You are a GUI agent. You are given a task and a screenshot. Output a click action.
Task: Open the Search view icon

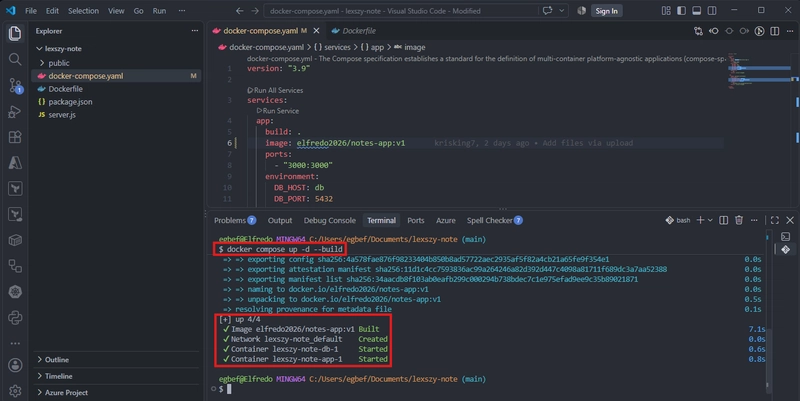coord(15,59)
